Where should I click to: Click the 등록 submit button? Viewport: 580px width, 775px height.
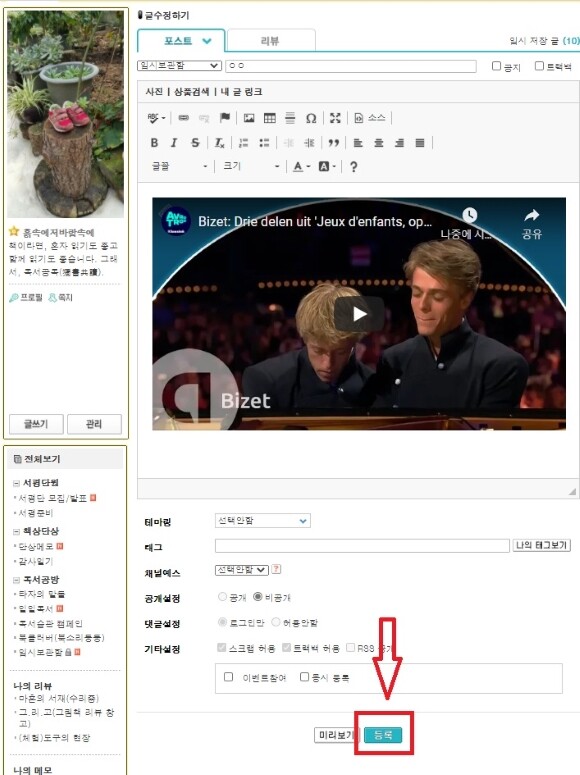(383, 735)
